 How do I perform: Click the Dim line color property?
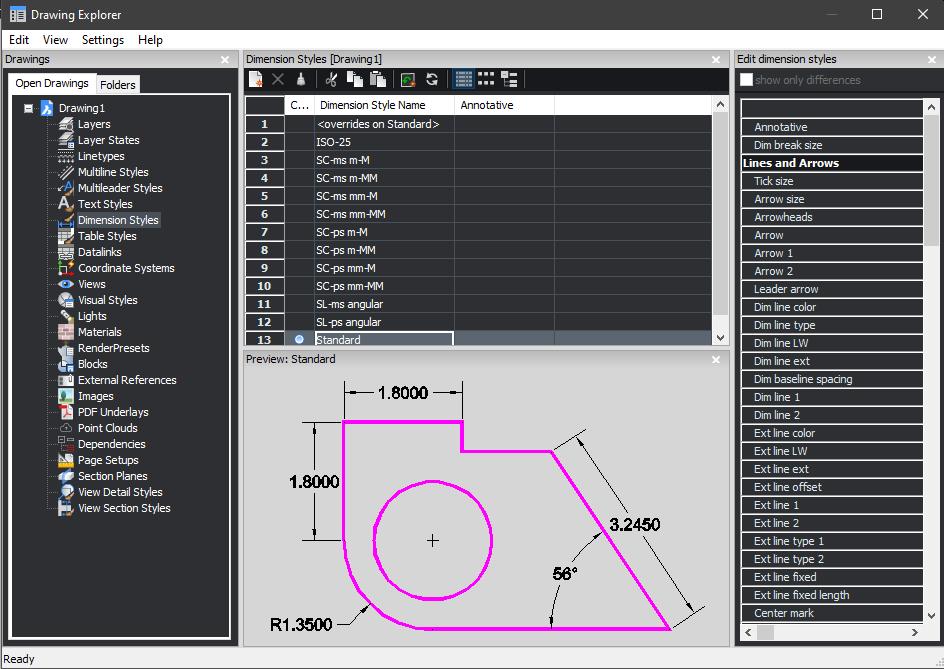[x=784, y=307]
